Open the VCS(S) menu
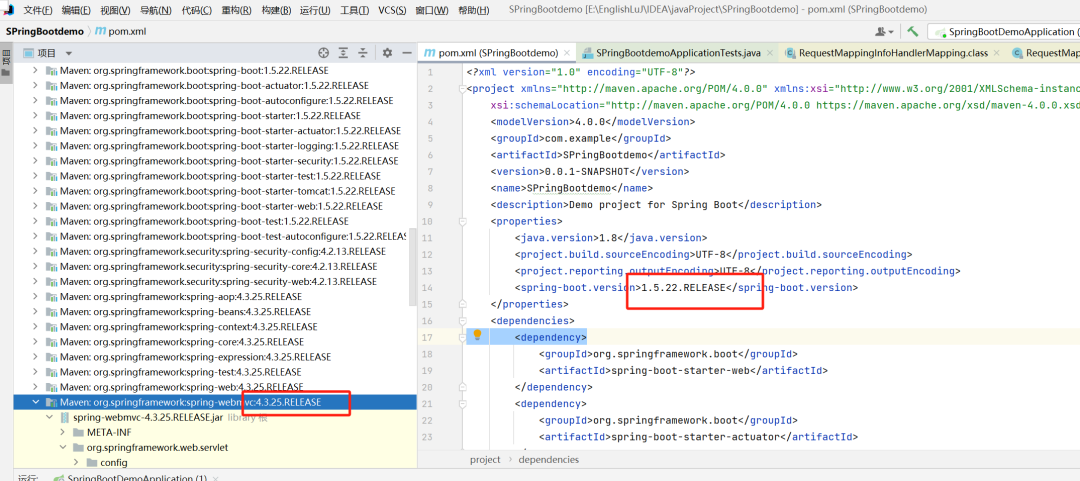 point(393,10)
